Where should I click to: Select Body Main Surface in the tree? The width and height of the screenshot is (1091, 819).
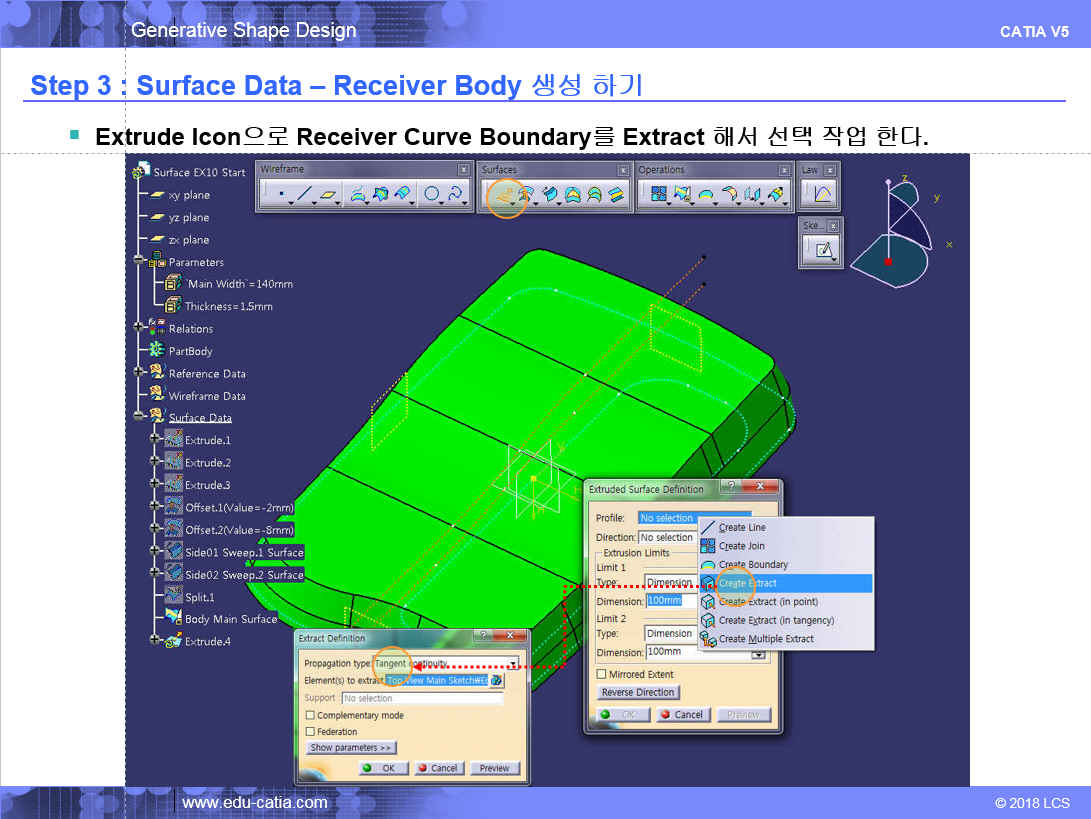[230, 619]
